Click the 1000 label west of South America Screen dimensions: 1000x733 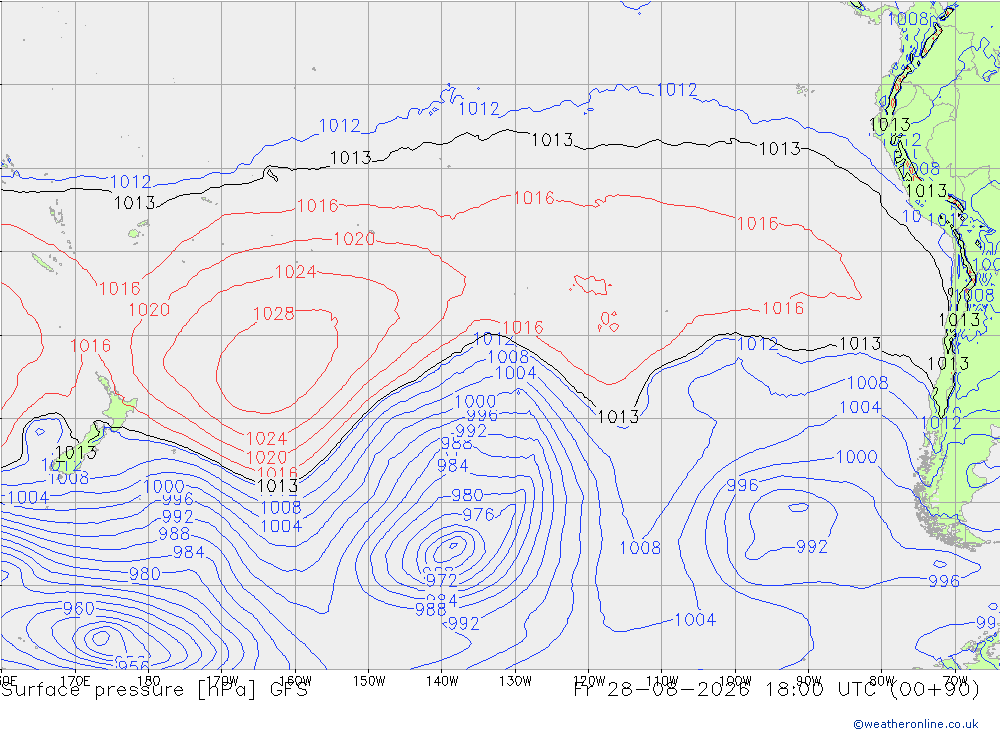click(x=856, y=457)
